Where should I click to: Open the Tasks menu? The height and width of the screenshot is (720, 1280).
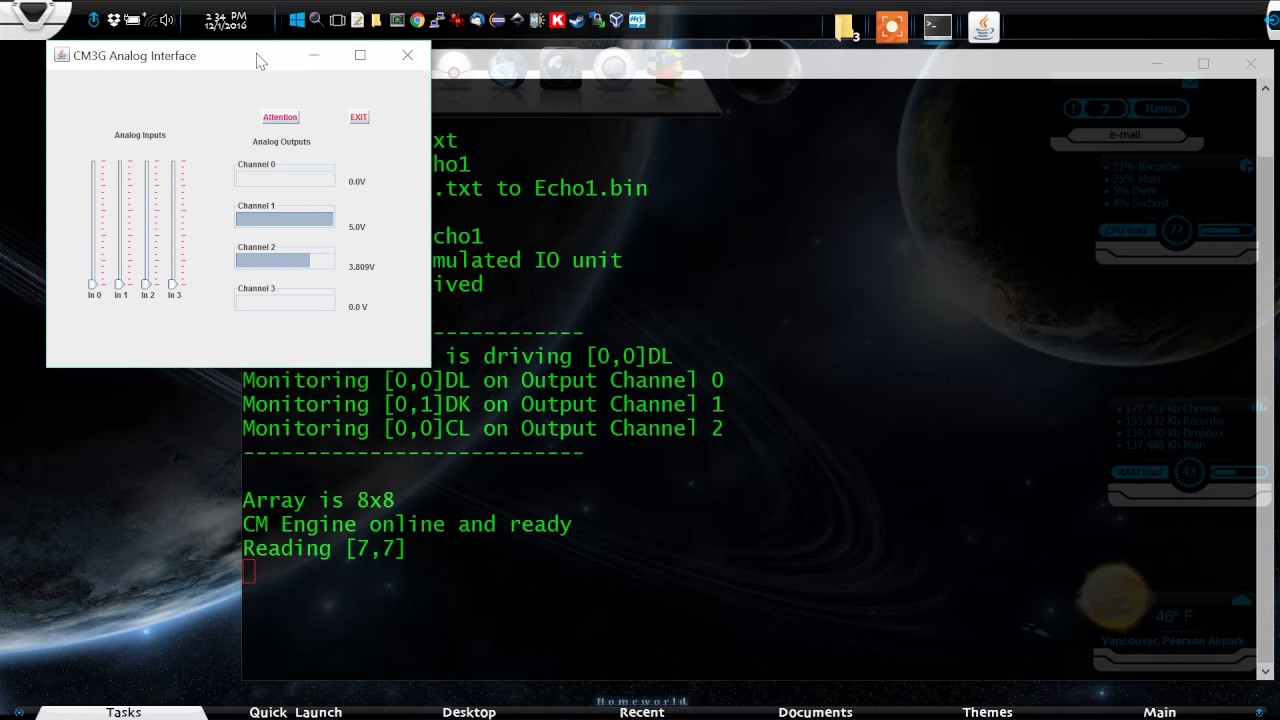[124, 712]
